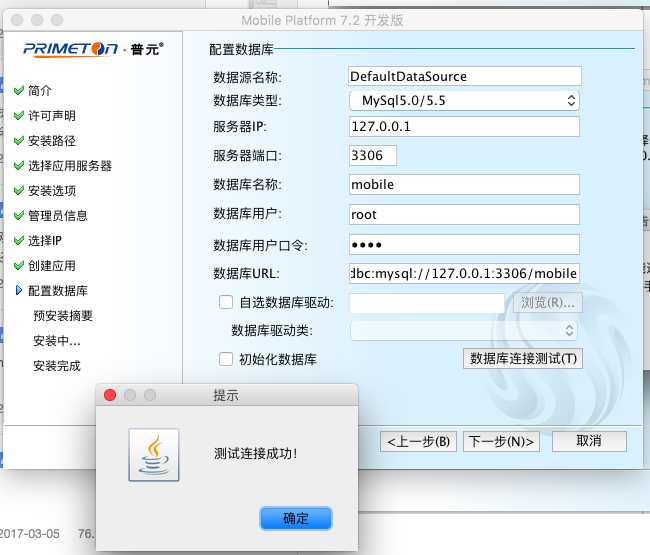Click the green check beside 安装选项
The height and width of the screenshot is (555, 650).
click(x=19, y=191)
